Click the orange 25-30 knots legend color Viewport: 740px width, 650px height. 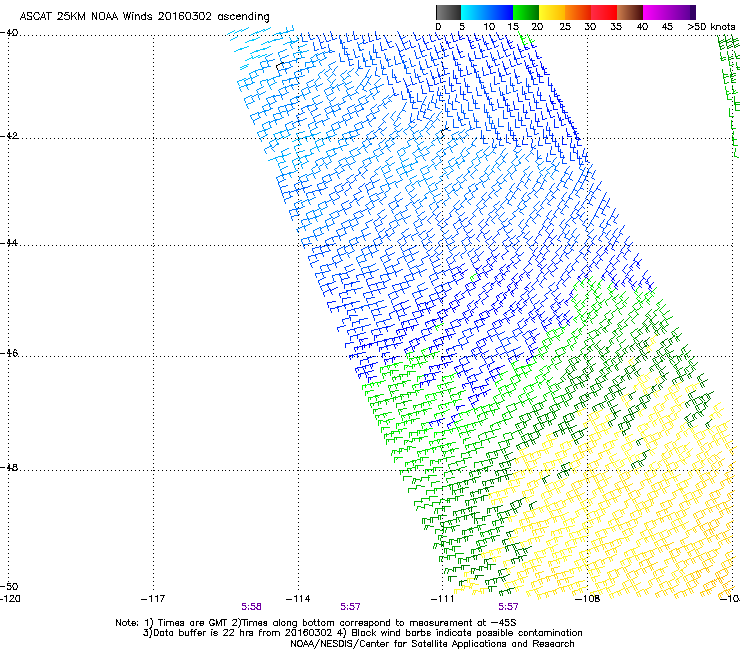pos(578,12)
